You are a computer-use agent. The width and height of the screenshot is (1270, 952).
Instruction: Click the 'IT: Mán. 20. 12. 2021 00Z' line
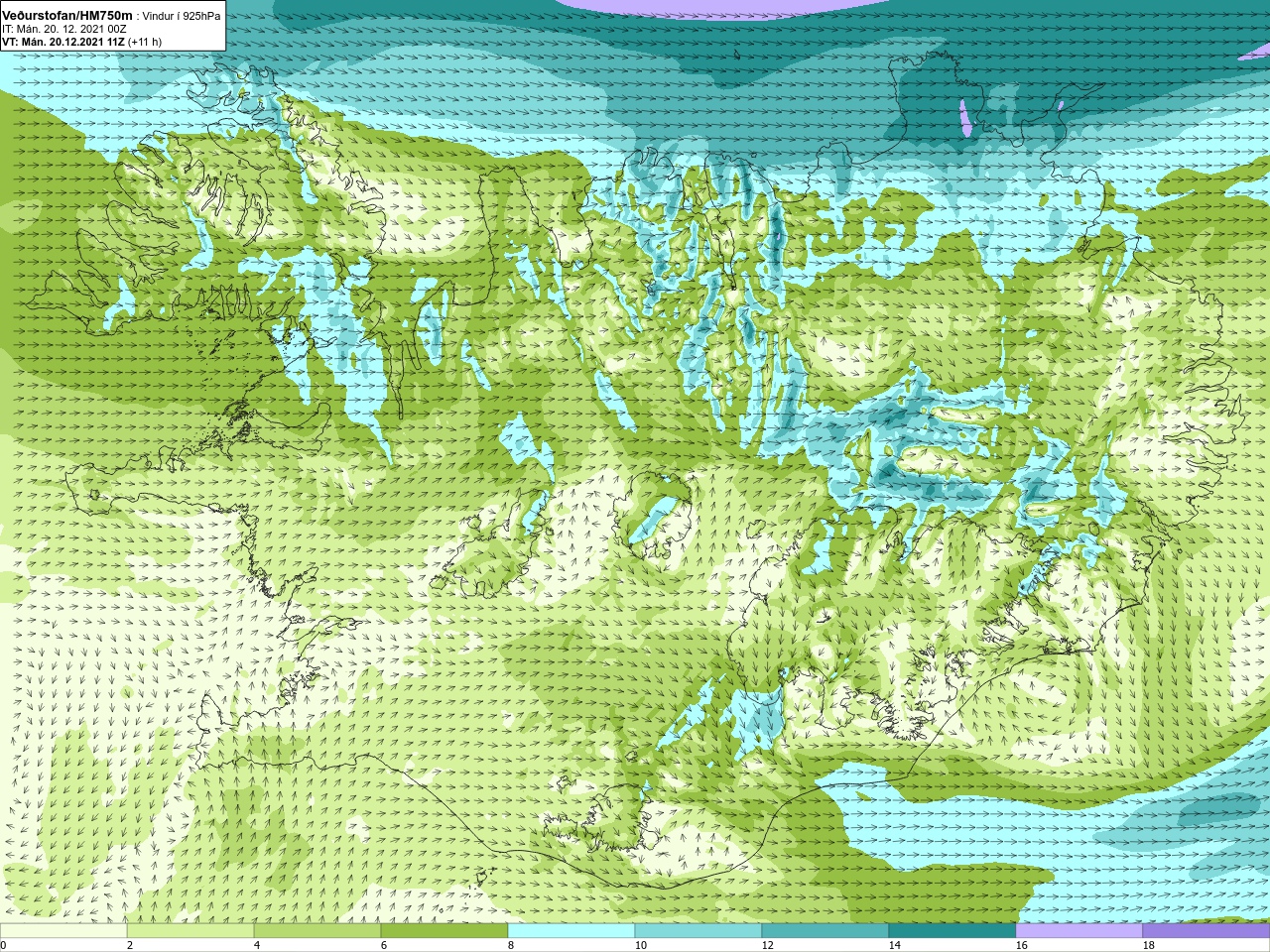63,30
